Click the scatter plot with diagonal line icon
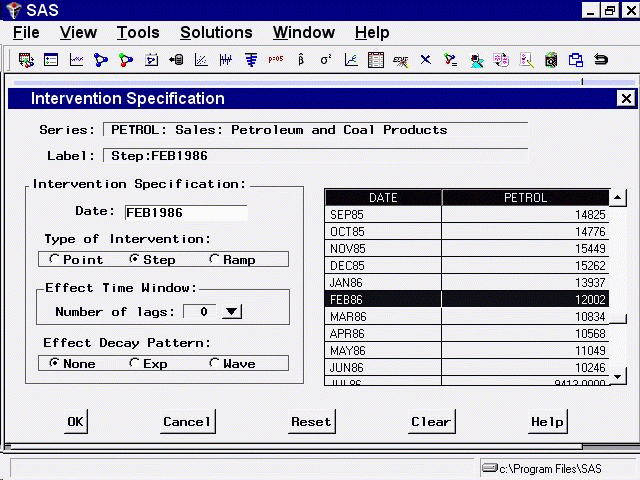Image resolution: width=640 pixels, height=480 pixels. coord(201,60)
